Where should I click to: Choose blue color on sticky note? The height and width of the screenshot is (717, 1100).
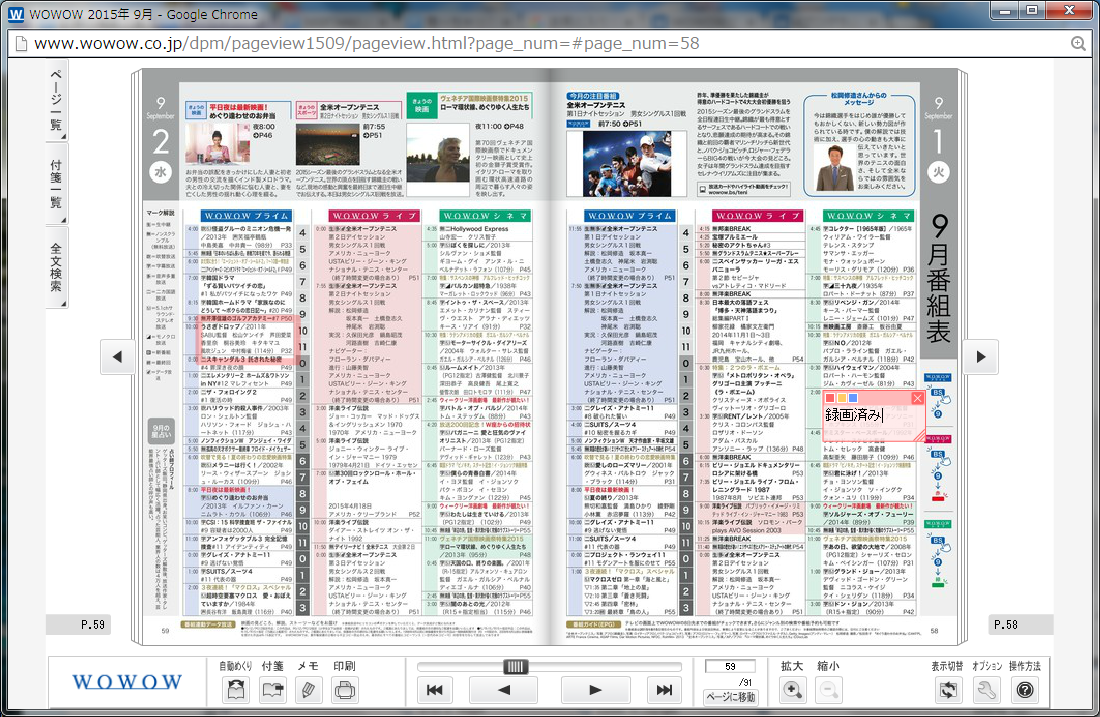tap(853, 398)
